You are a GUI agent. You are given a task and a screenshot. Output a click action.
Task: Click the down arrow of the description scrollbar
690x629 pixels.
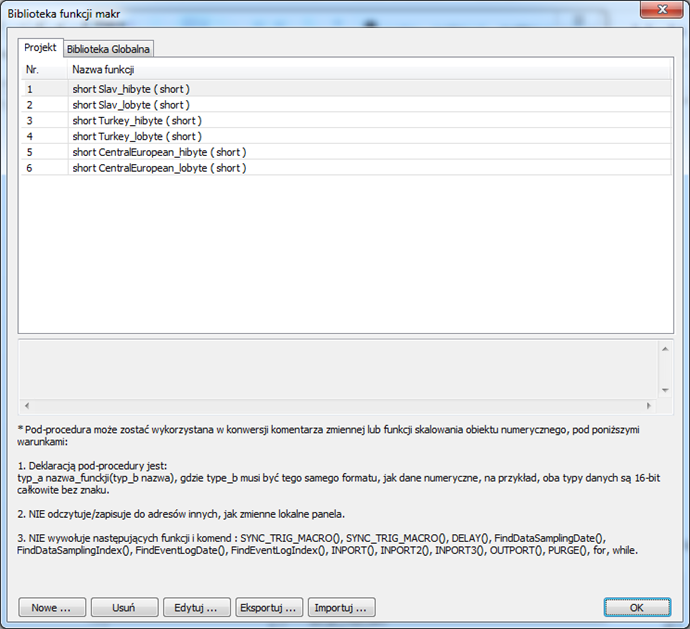click(665, 390)
